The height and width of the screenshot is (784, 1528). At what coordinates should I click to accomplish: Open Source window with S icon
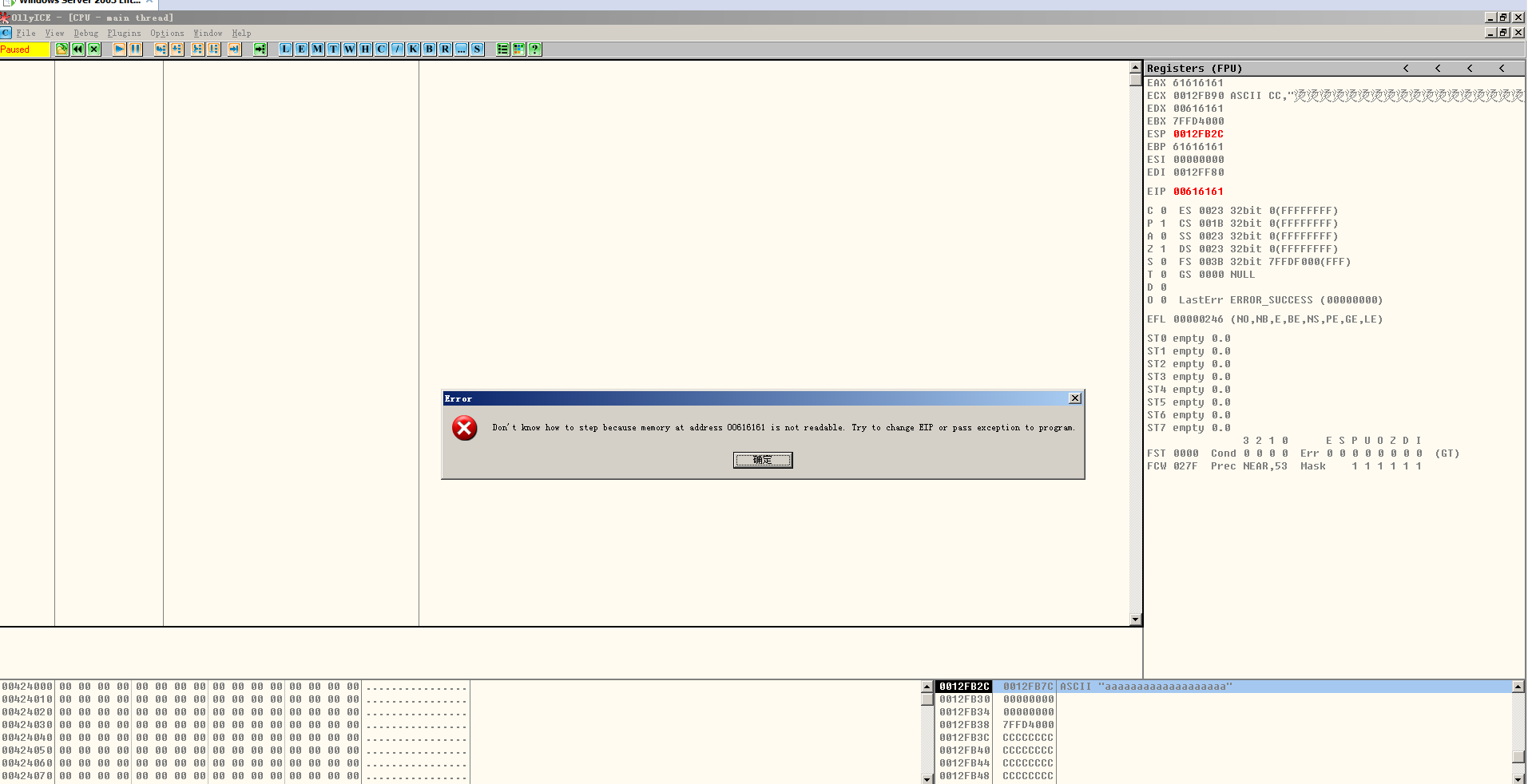coord(477,49)
